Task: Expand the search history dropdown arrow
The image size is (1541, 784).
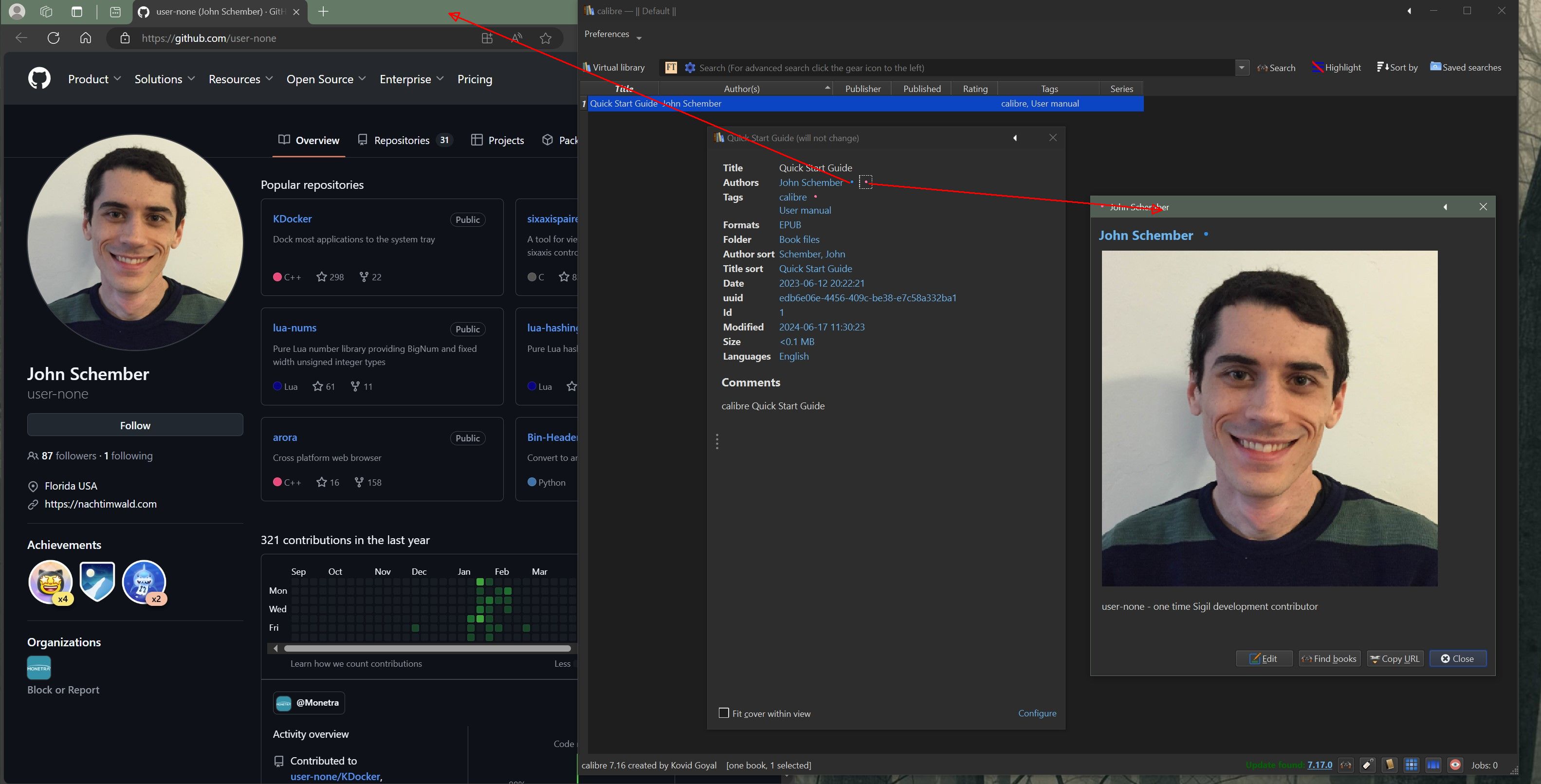Action: click(x=1242, y=68)
